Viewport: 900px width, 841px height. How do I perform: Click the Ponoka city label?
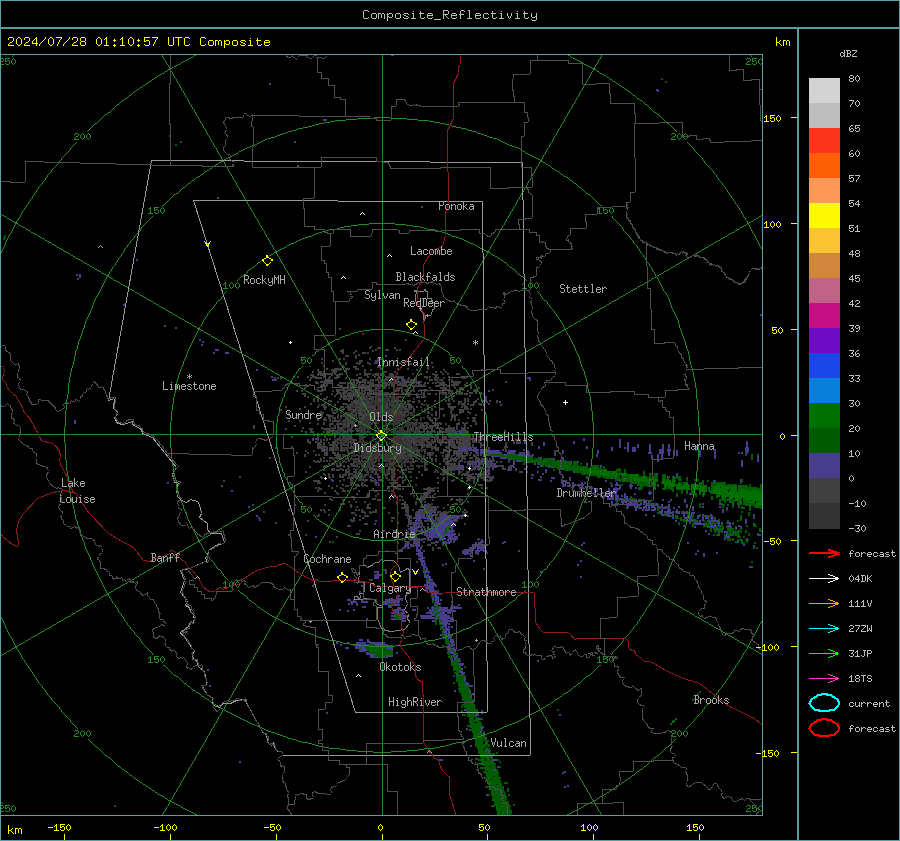coord(456,206)
